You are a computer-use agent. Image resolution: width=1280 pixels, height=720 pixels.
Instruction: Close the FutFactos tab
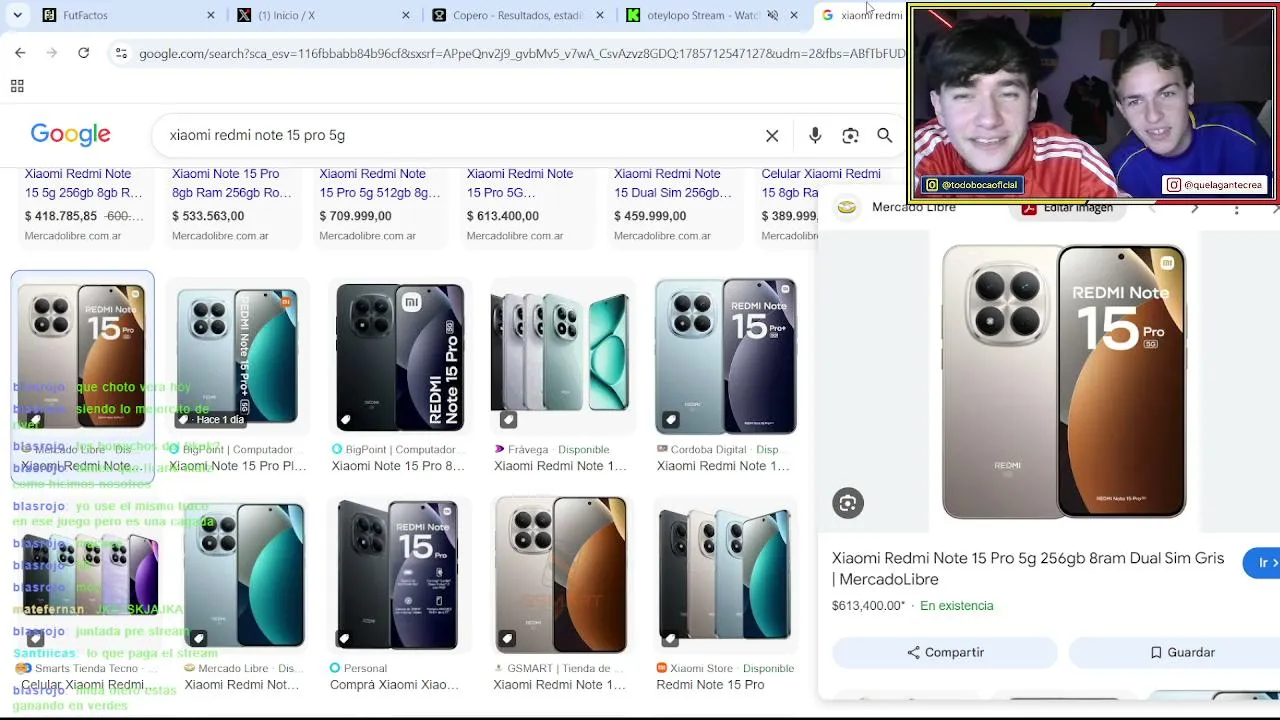click(x=211, y=15)
